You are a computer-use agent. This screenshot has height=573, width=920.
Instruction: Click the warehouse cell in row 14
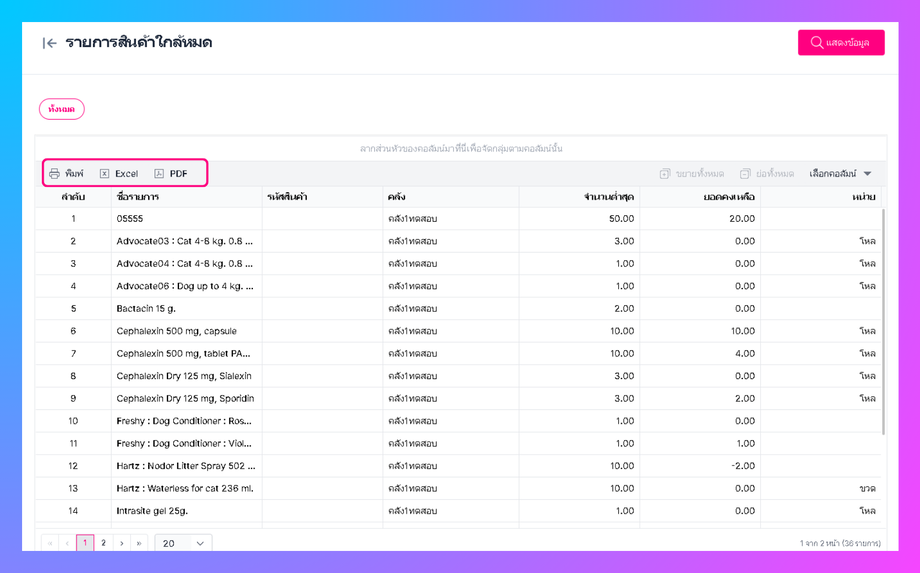point(451,511)
